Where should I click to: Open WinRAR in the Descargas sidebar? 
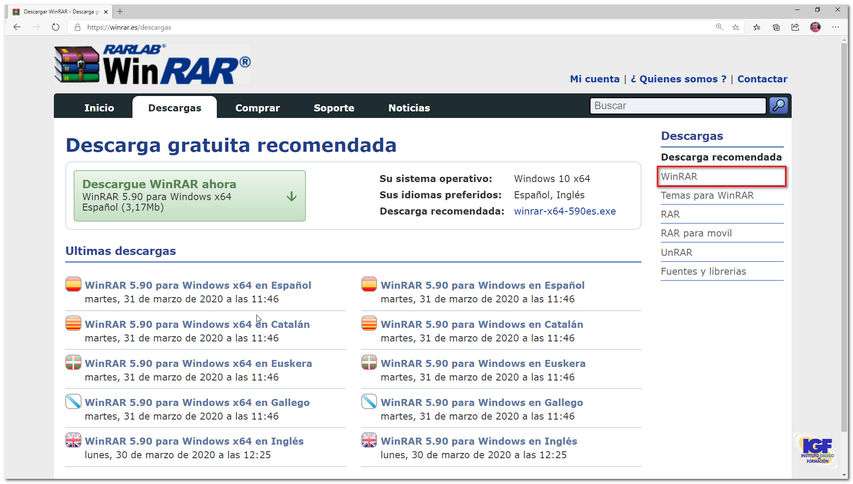[x=679, y=176]
